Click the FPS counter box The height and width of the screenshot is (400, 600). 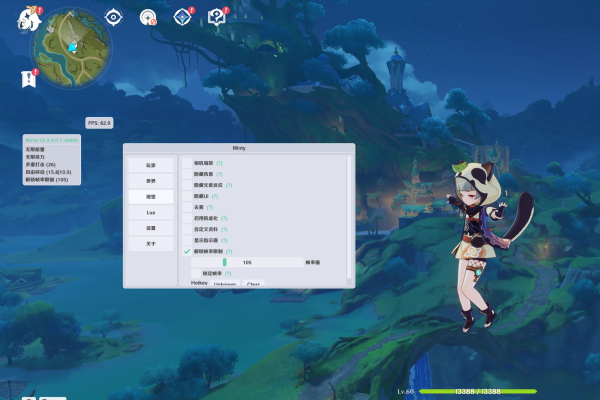[99, 123]
